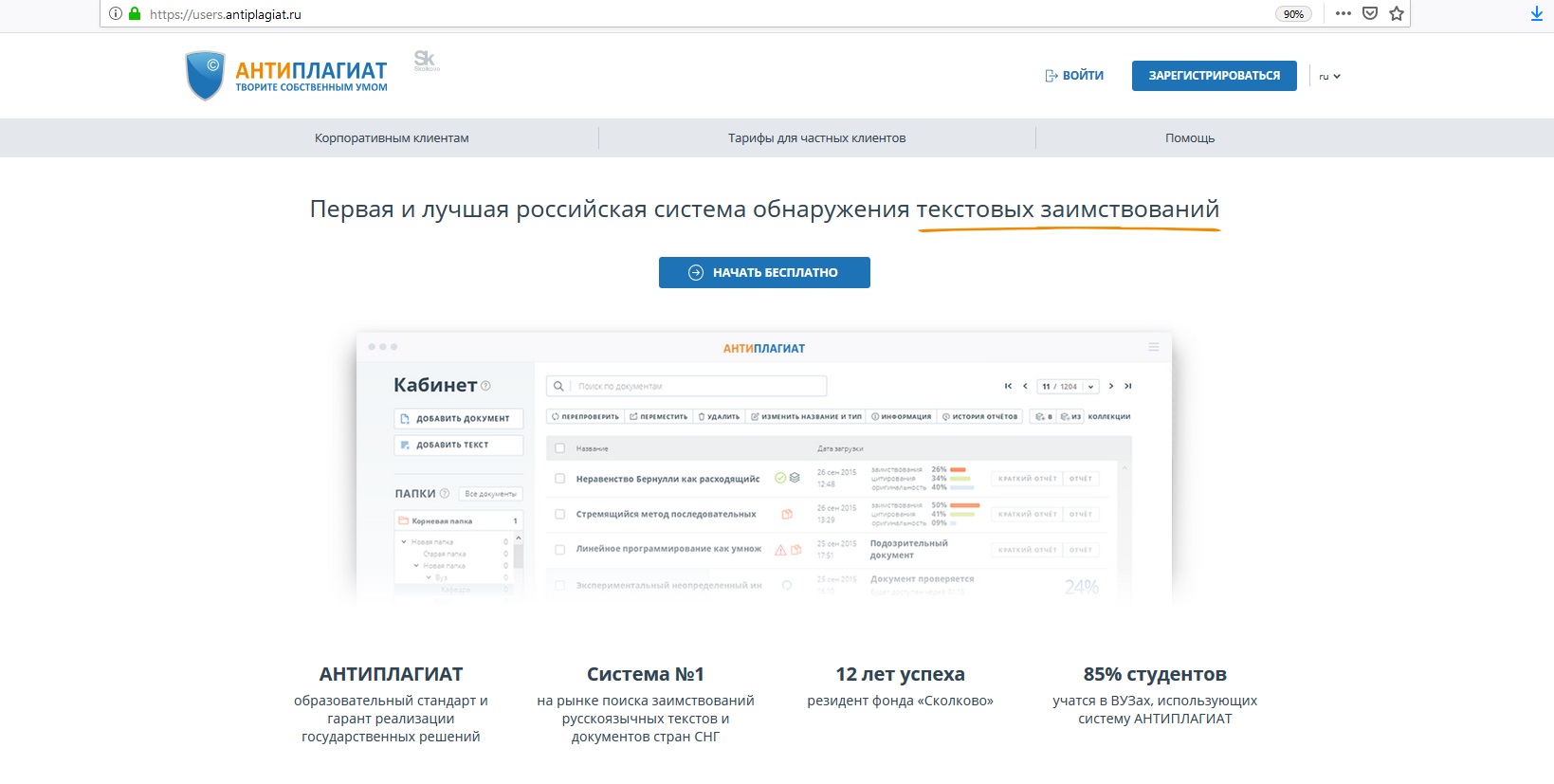Click the add to collection 'В' button
The image size is (1554, 784).
tap(1043, 416)
